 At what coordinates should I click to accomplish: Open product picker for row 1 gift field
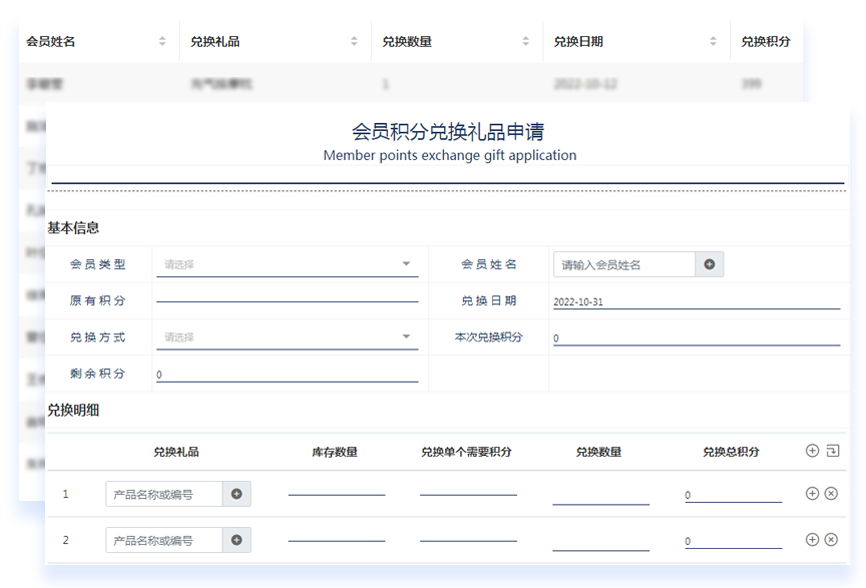click(x=237, y=493)
